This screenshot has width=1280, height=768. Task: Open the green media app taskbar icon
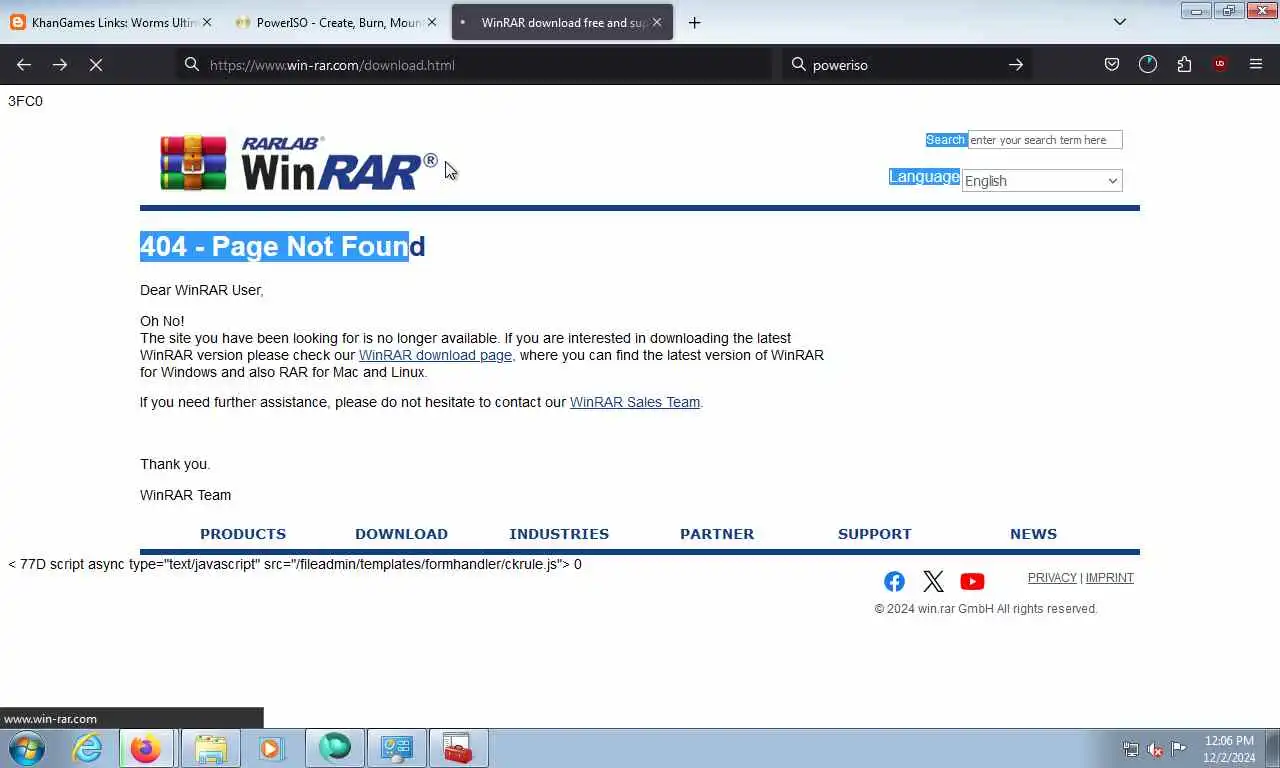click(x=335, y=748)
